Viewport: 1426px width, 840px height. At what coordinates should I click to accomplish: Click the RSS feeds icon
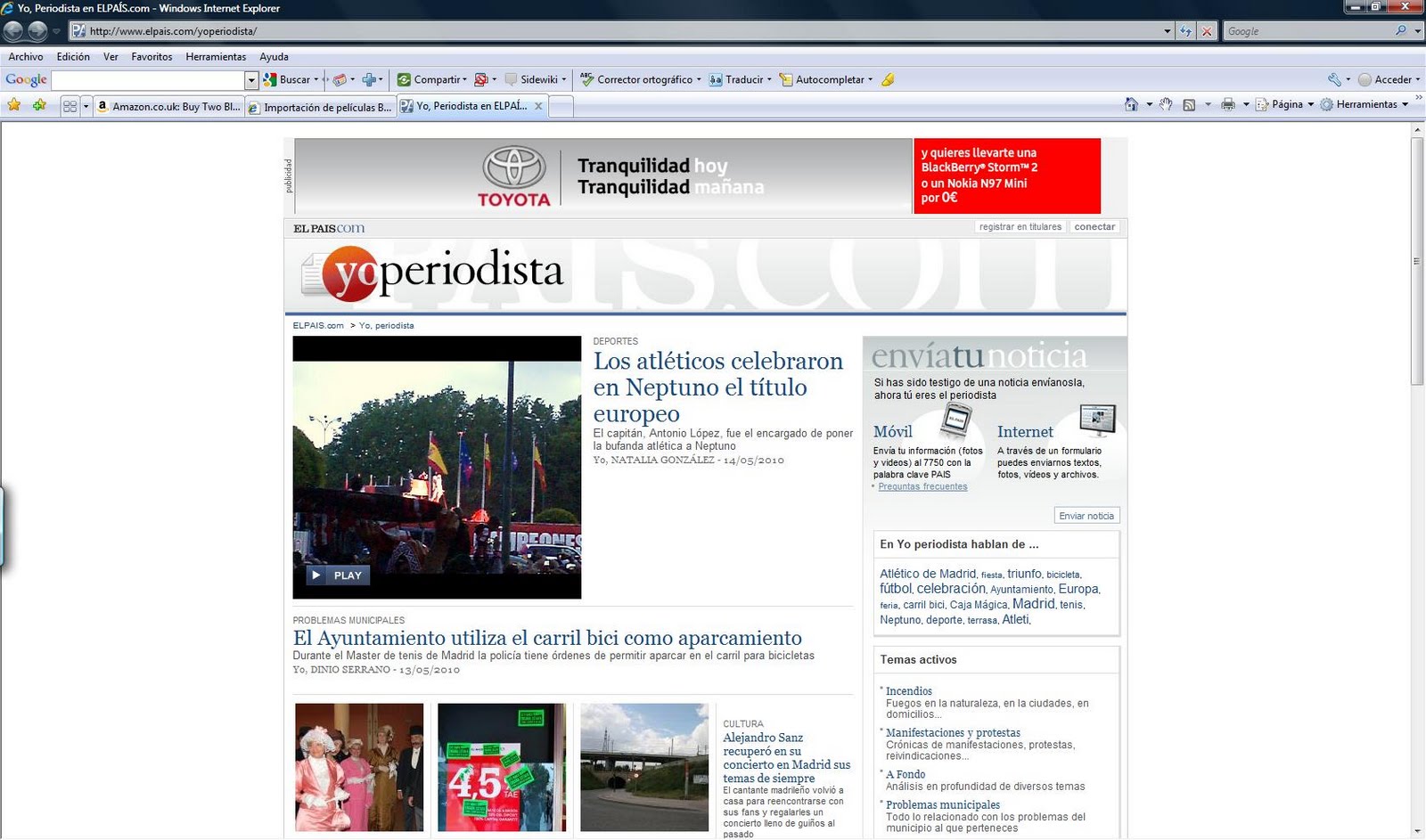click(x=1189, y=105)
